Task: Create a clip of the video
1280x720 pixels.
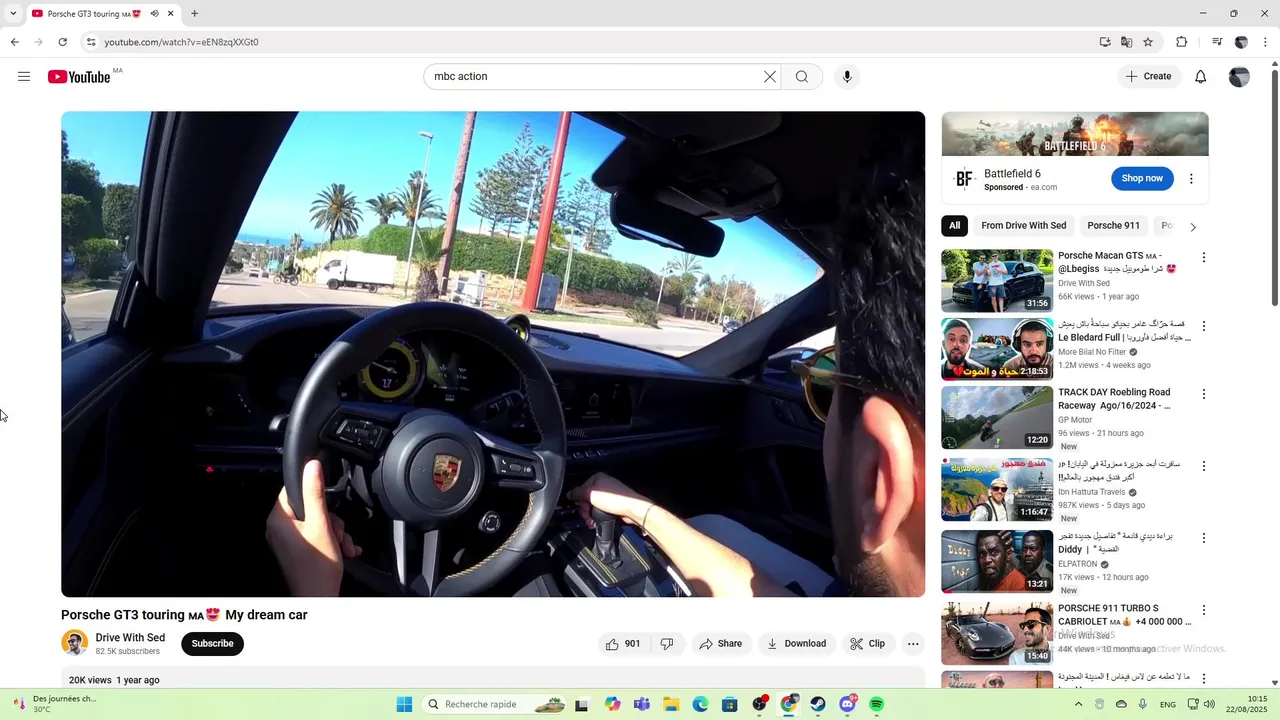Action: (x=868, y=644)
